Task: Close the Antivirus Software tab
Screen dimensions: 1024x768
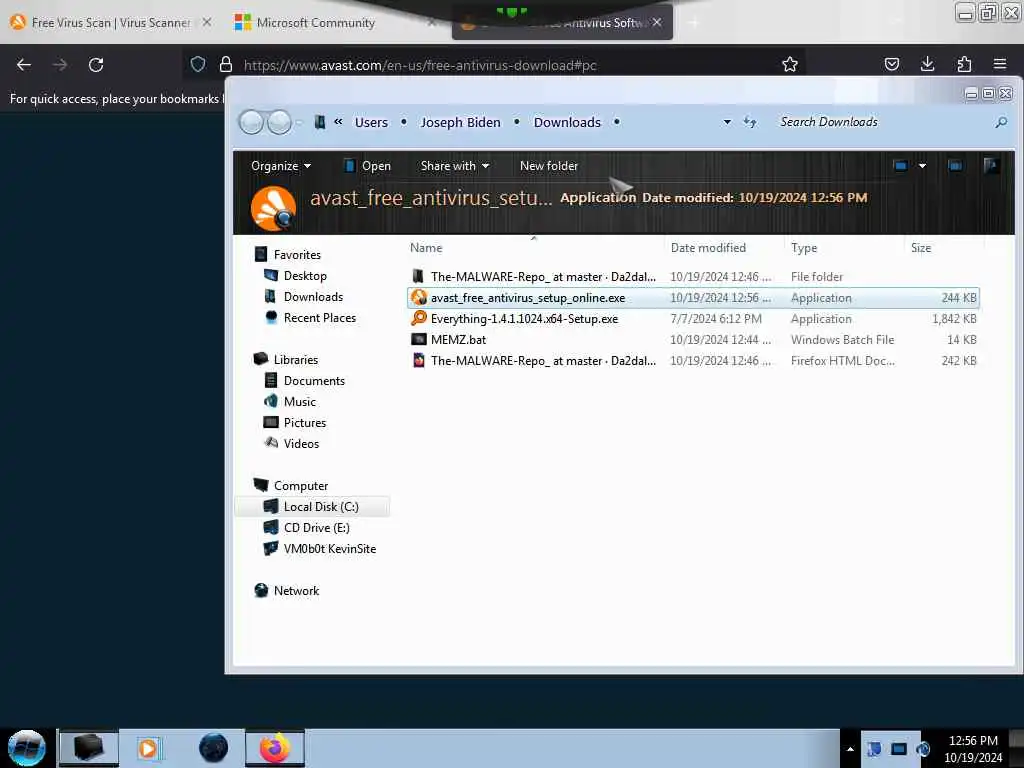Action: (x=657, y=22)
